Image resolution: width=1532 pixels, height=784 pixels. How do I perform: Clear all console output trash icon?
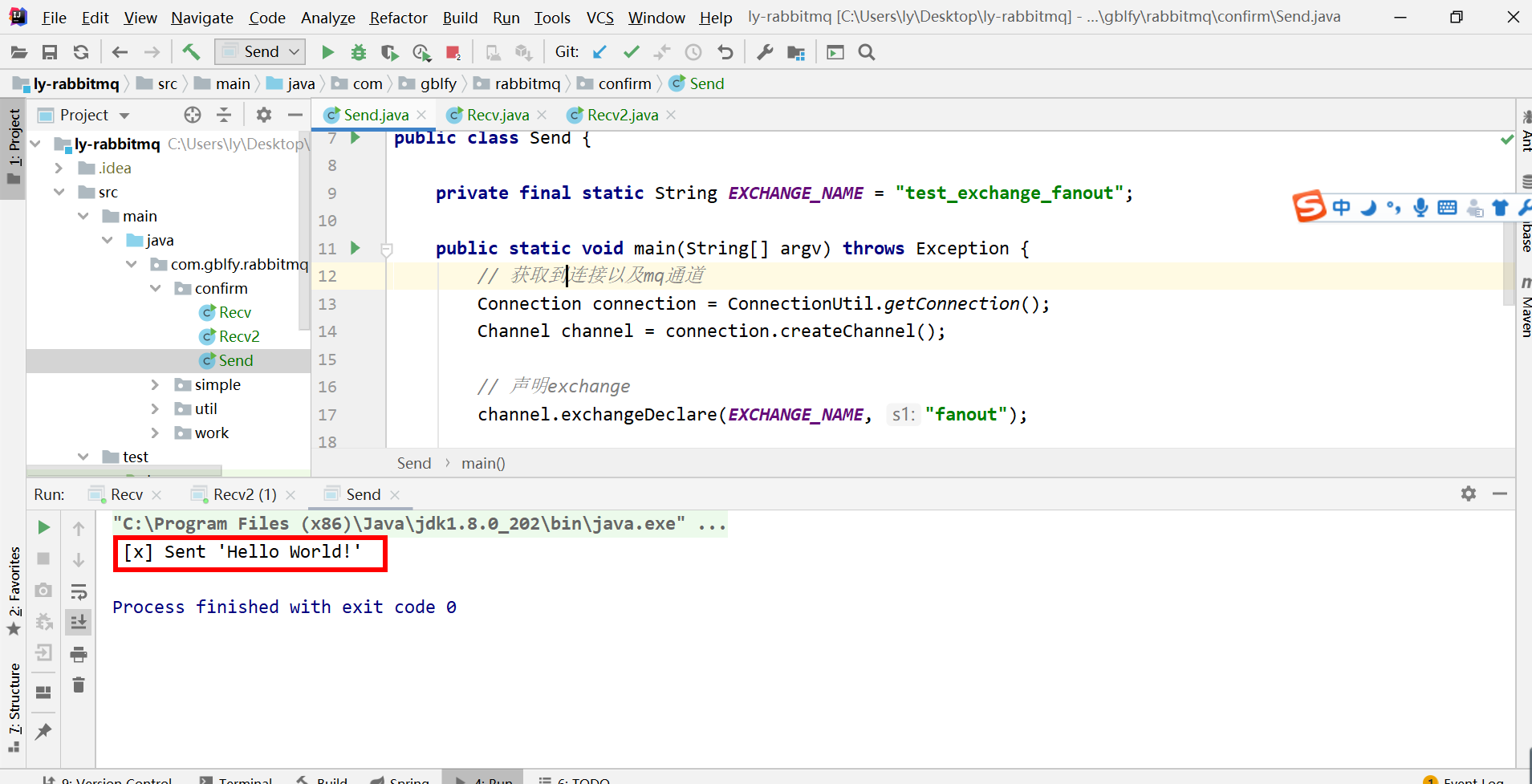79,684
